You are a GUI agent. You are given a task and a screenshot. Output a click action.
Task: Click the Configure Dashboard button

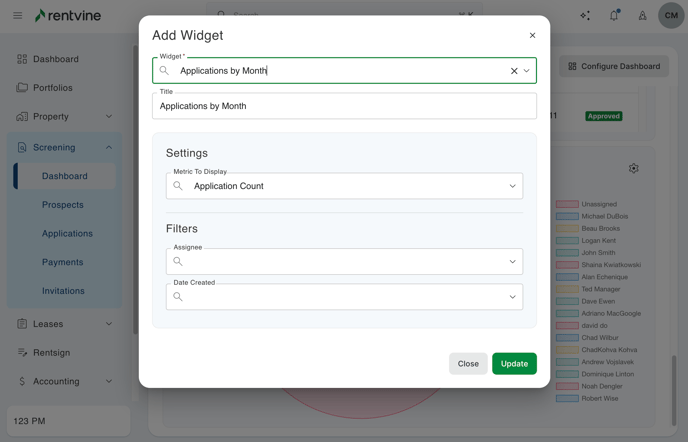(x=614, y=66)
